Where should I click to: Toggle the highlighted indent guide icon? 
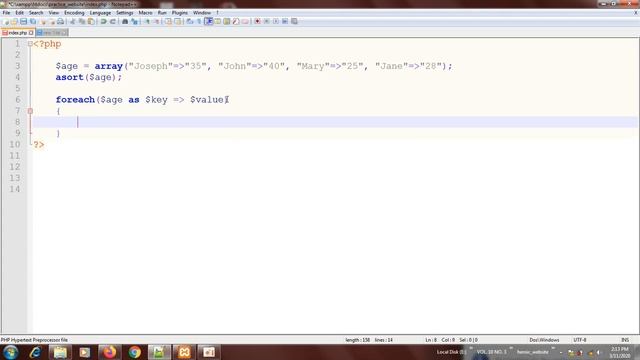tap(208, 21)
